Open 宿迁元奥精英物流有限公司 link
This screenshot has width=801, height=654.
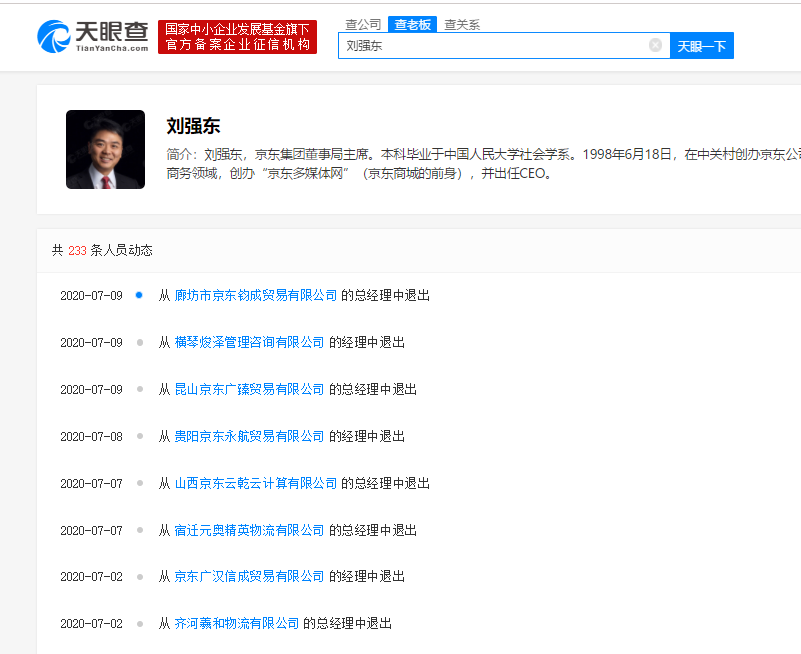pyautogui.click(x=249, y=530)
